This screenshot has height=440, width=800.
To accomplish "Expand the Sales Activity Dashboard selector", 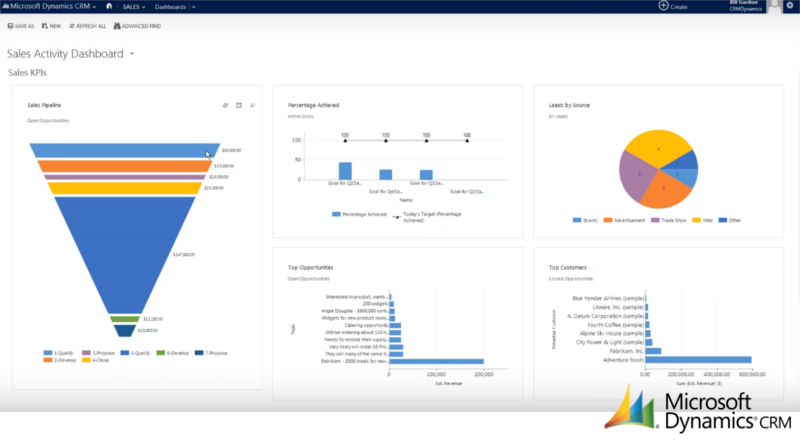I will click(132, 54).
